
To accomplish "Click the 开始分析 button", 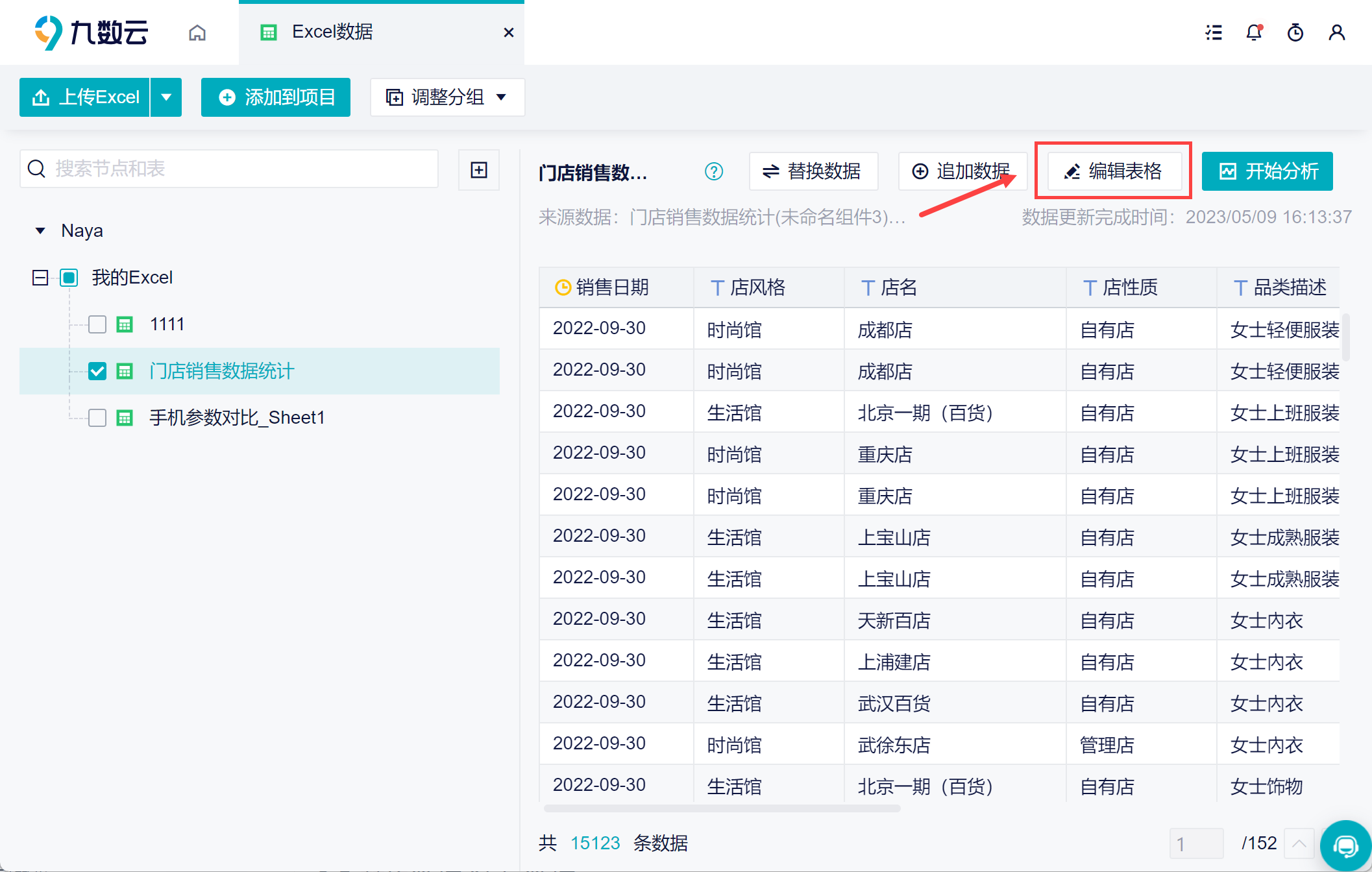I will click(x=1267, y=171).
